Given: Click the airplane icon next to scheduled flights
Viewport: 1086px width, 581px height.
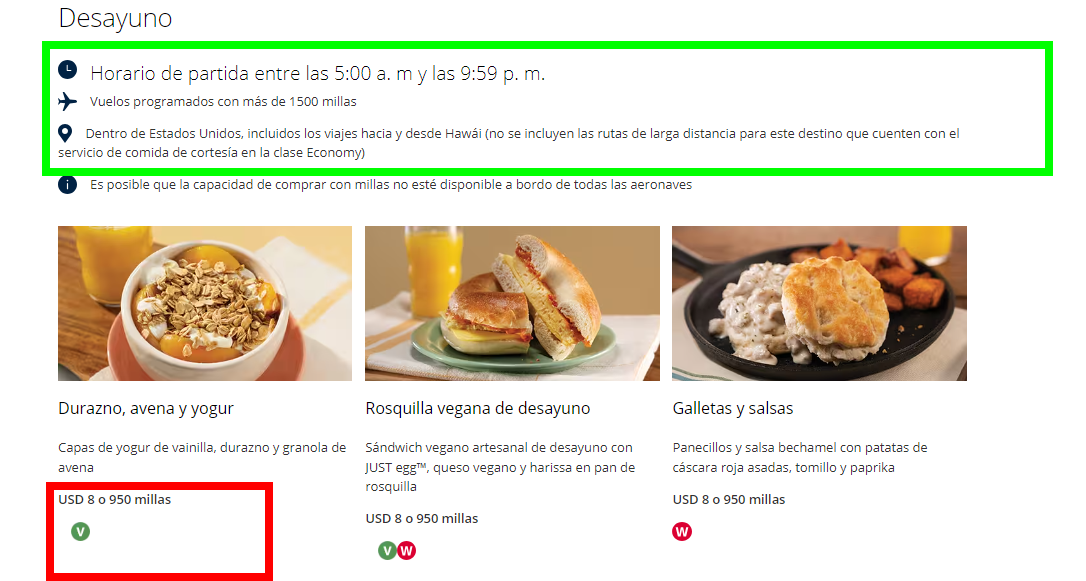Looking at the screenshot, I should (67, 102).
